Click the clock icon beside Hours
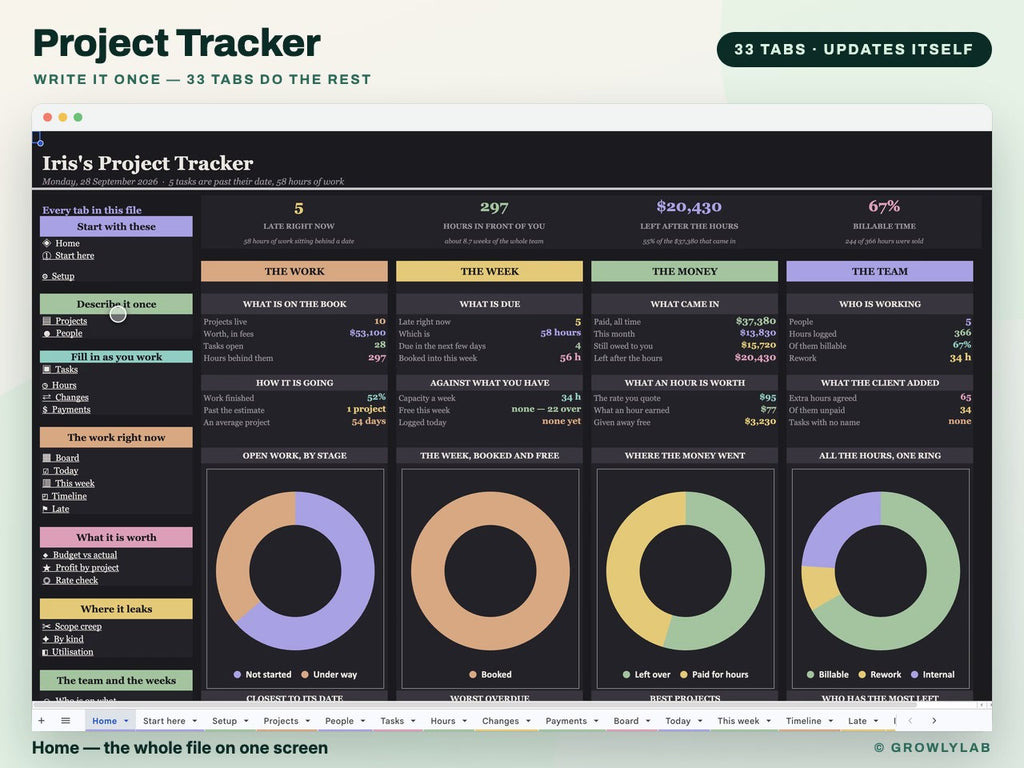1024x768 pixels. 45,385
